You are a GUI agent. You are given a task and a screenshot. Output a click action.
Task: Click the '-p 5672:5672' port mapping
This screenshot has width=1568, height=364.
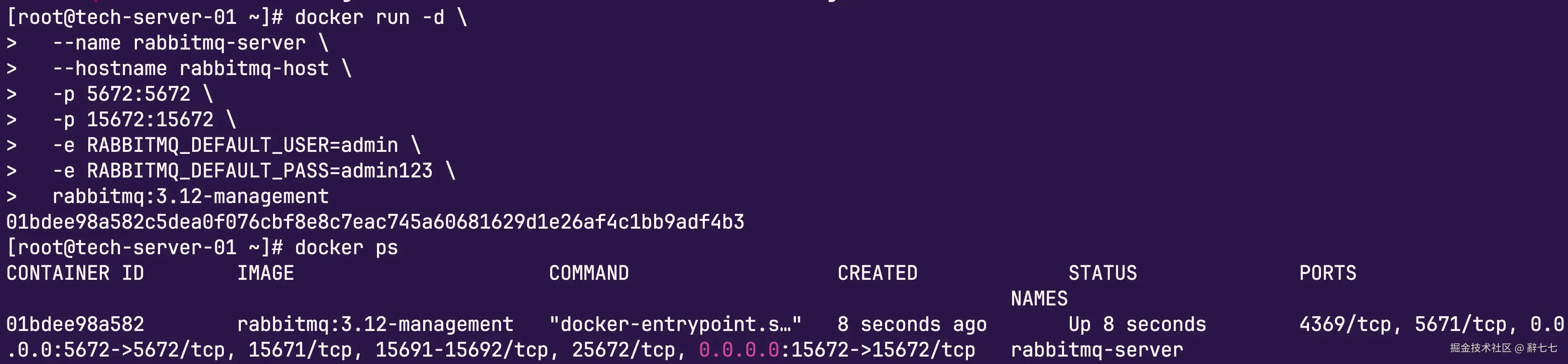[121, 95]
